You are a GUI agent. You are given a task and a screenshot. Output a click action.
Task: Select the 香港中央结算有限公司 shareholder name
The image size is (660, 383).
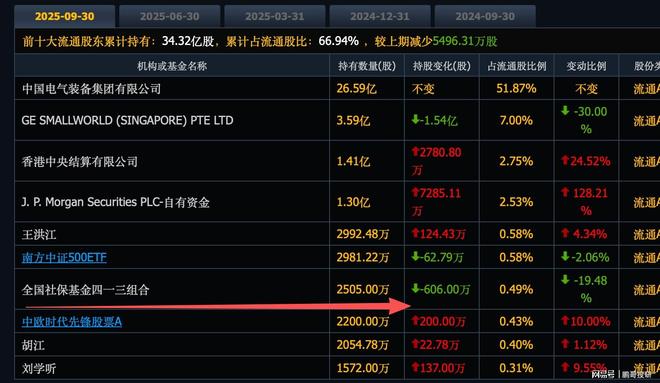point(80,161)
